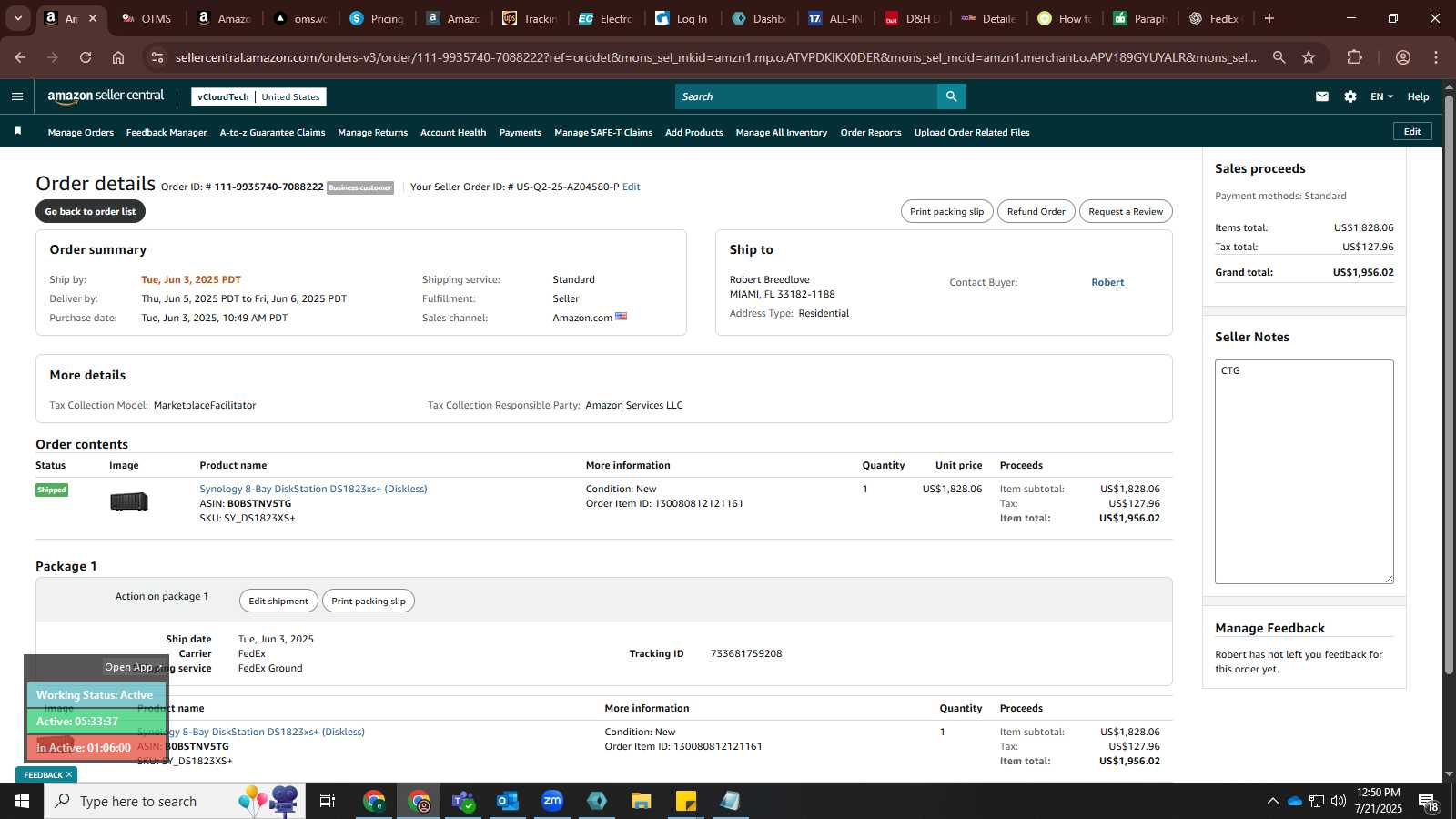Screen dimensions: 1456x819
Task: Open Upload Order Related Files
Action: pos(972,132)
